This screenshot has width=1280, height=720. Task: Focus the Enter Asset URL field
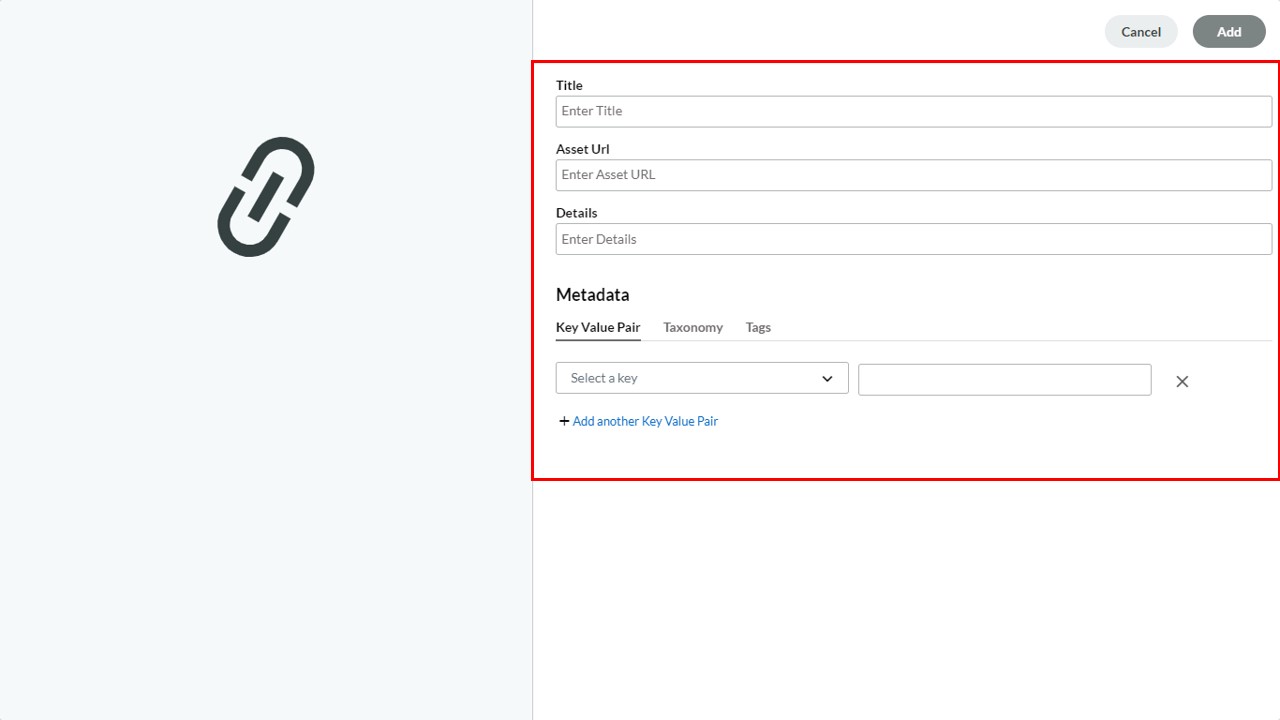[914, 175]
